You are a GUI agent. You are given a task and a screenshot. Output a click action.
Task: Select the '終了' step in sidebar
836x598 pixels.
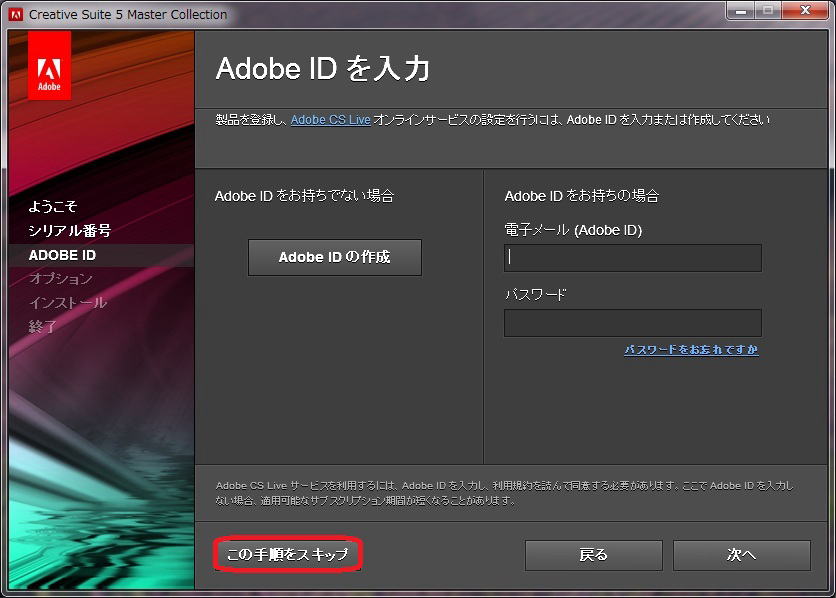[43, 326]
